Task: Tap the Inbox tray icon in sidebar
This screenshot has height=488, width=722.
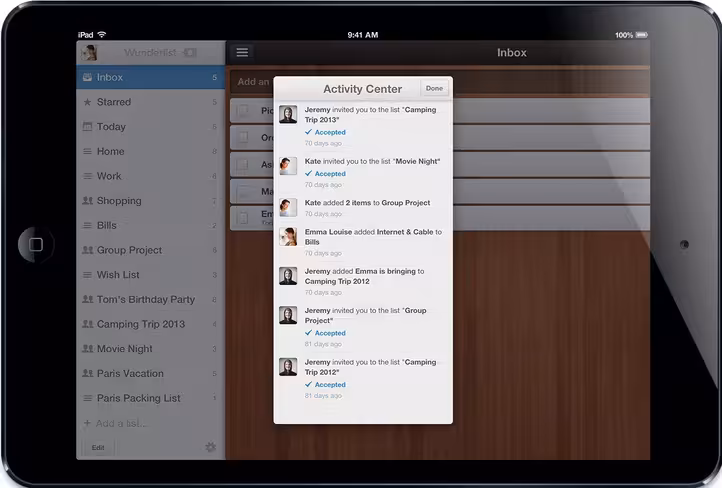Action: pyautogui.click(x=87, y=77)
